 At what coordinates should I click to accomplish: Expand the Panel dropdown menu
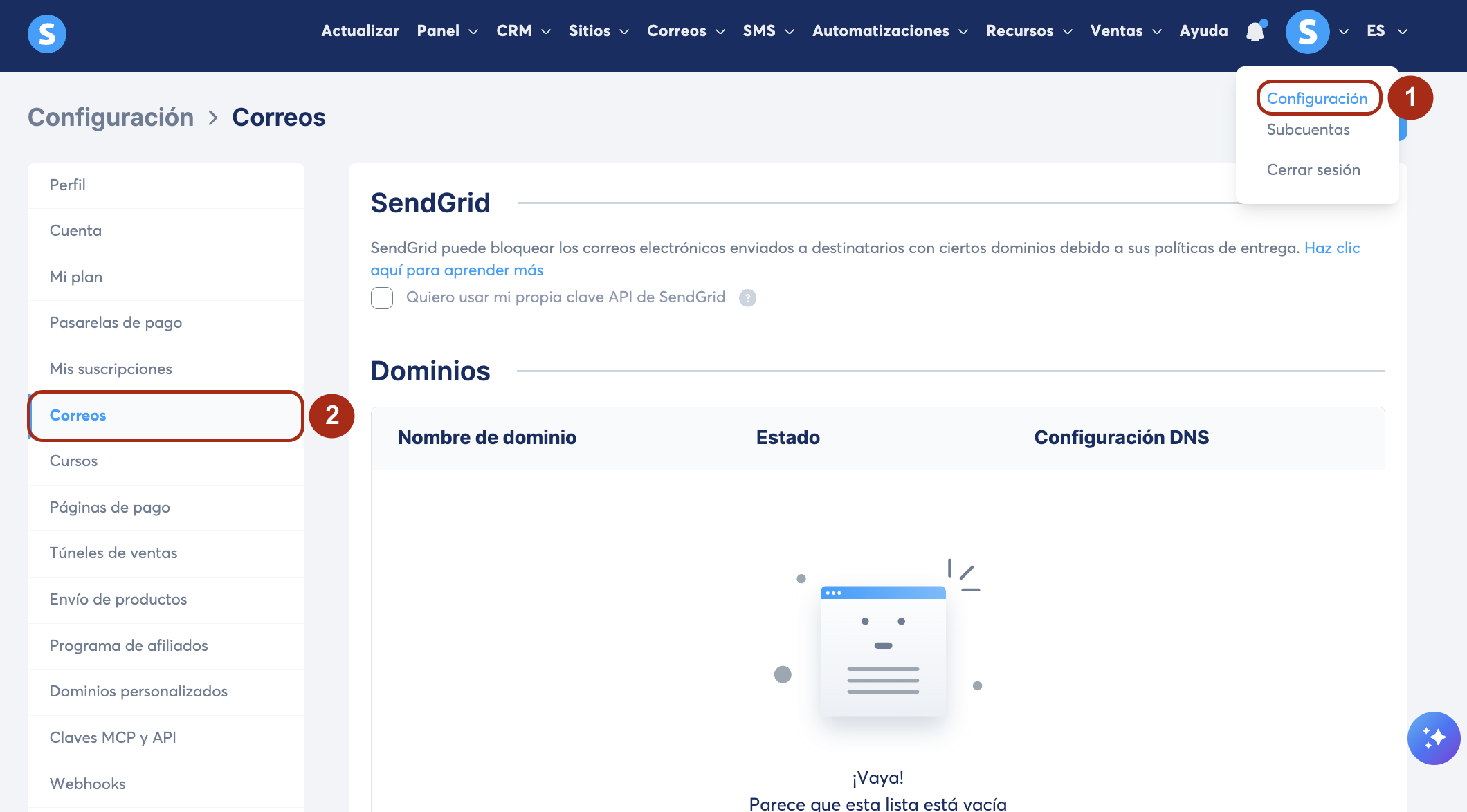447,31
